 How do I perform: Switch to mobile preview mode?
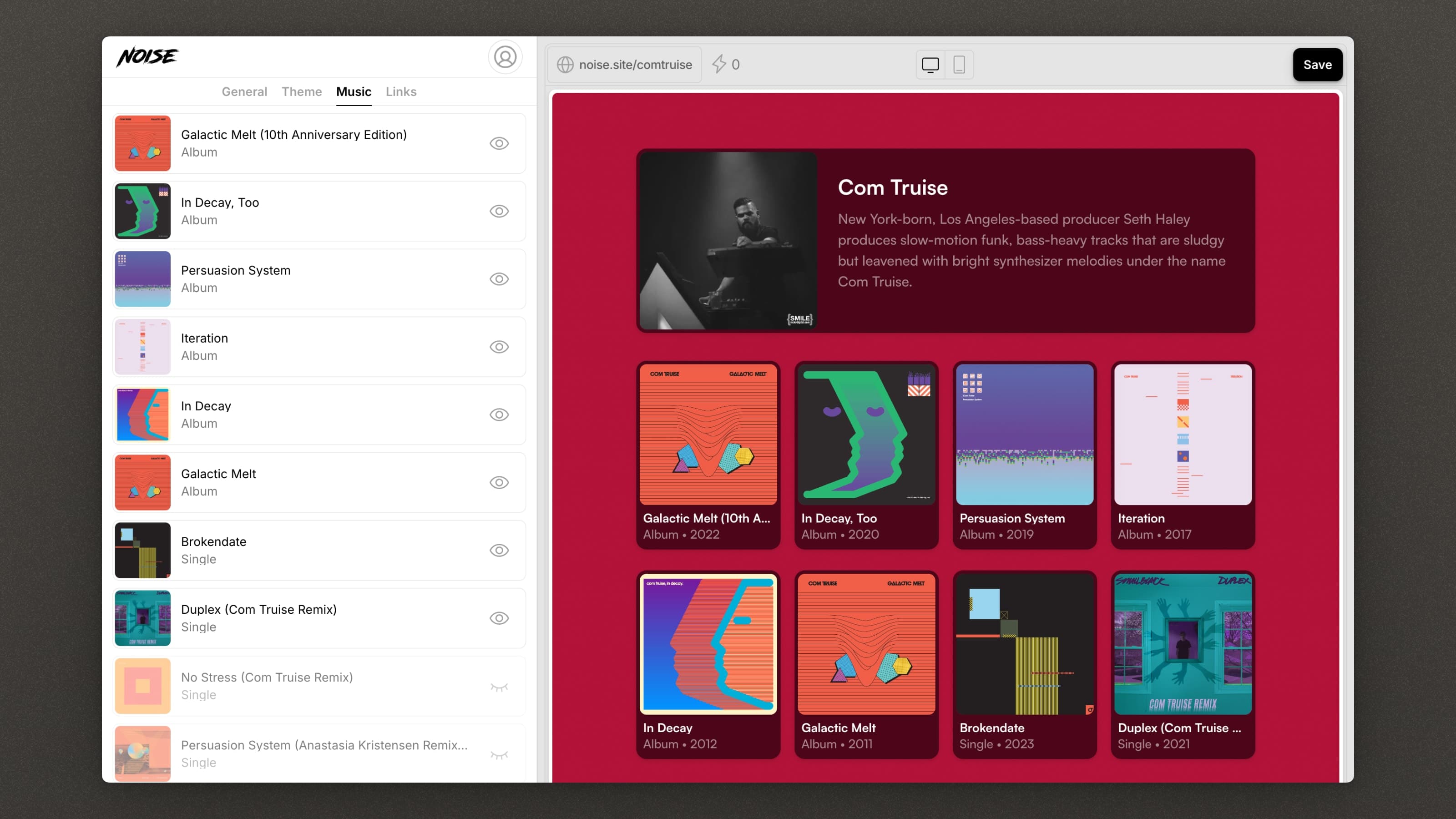959,65
